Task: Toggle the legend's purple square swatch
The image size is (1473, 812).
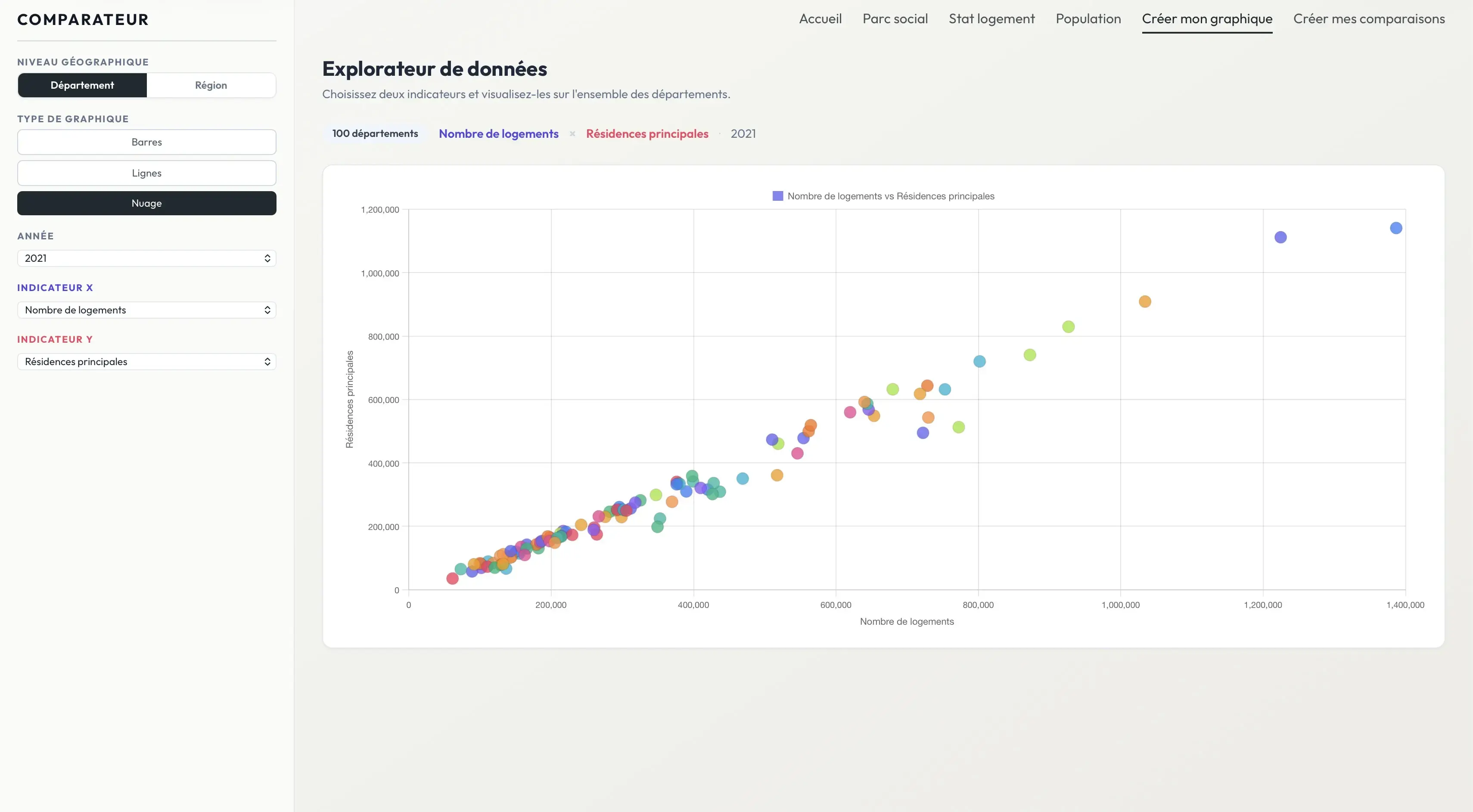Action: tap(778, 196)
